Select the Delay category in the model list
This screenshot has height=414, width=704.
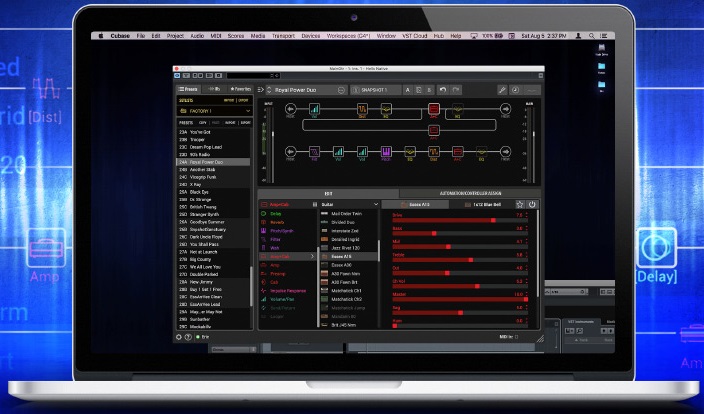pos(276,214)
